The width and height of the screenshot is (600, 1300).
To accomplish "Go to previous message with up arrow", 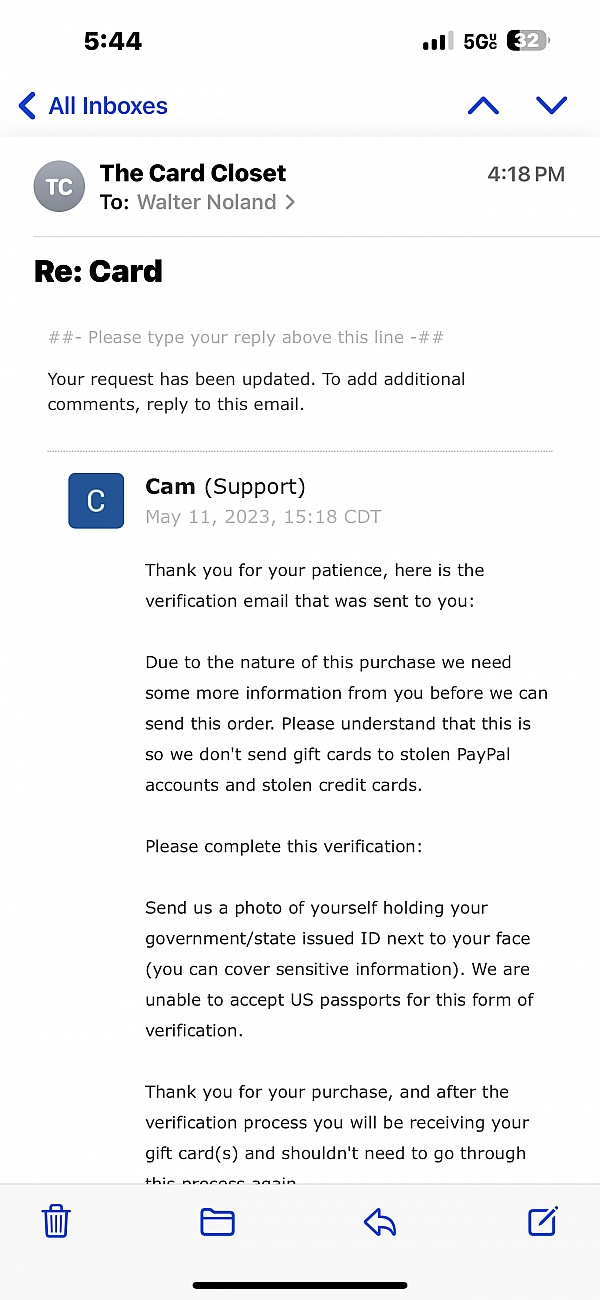I will [x=483, y=105].
